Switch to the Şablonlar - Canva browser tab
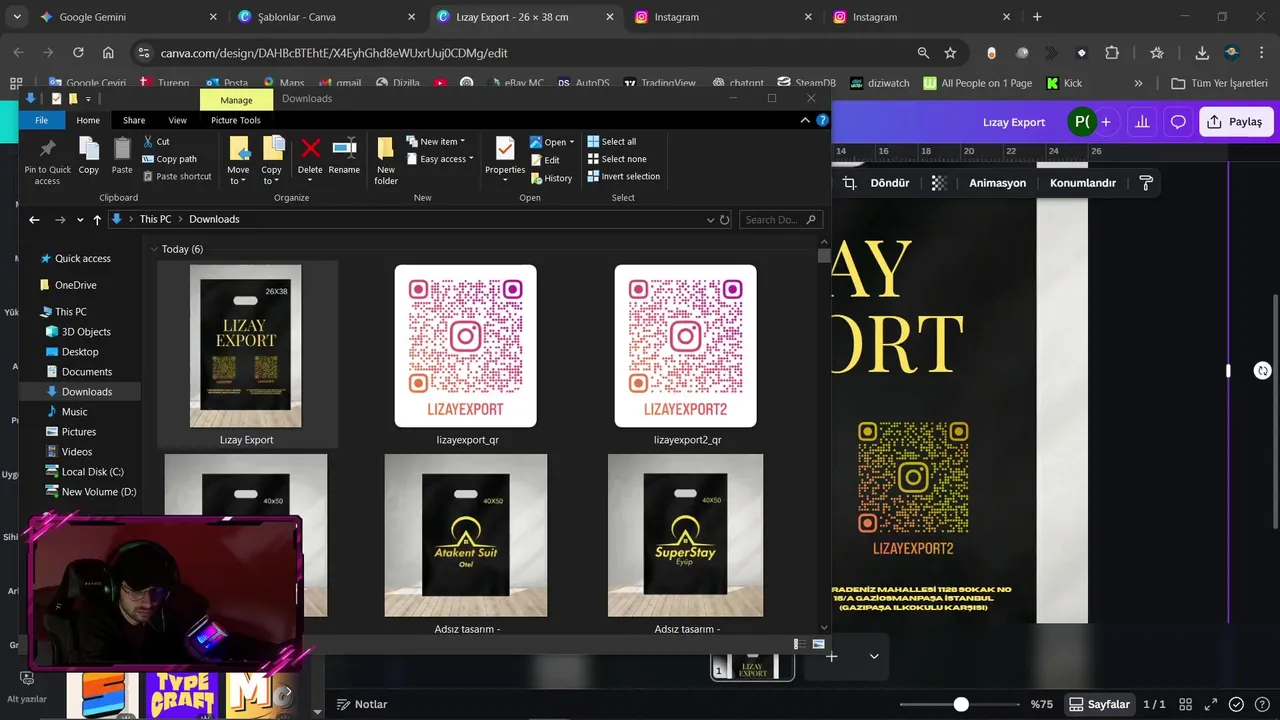Viewport: 1280px width, 720px height. 326,17
